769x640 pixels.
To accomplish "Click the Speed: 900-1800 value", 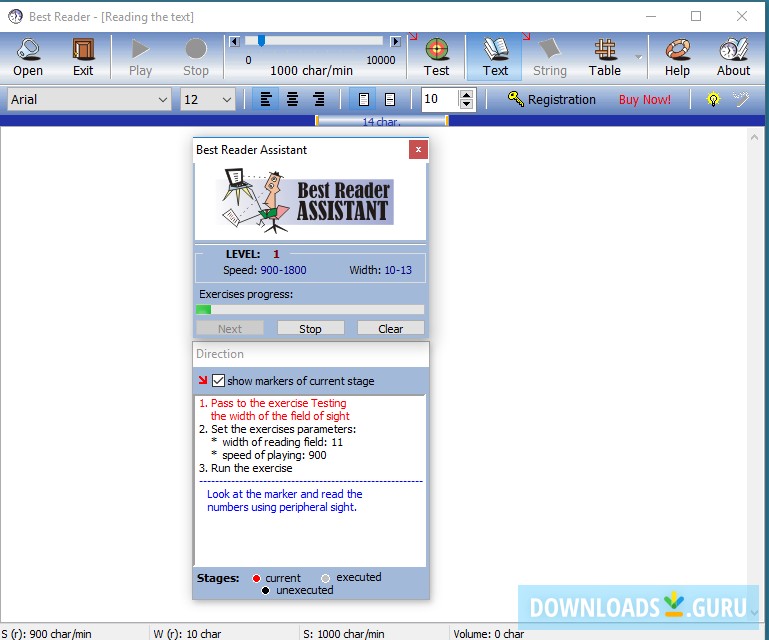I will (283, 270).
